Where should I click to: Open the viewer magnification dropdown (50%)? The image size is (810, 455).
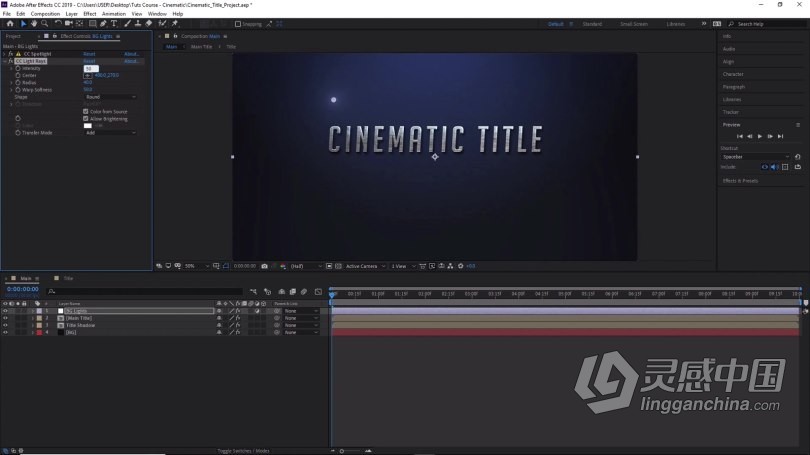click(196, 266)
